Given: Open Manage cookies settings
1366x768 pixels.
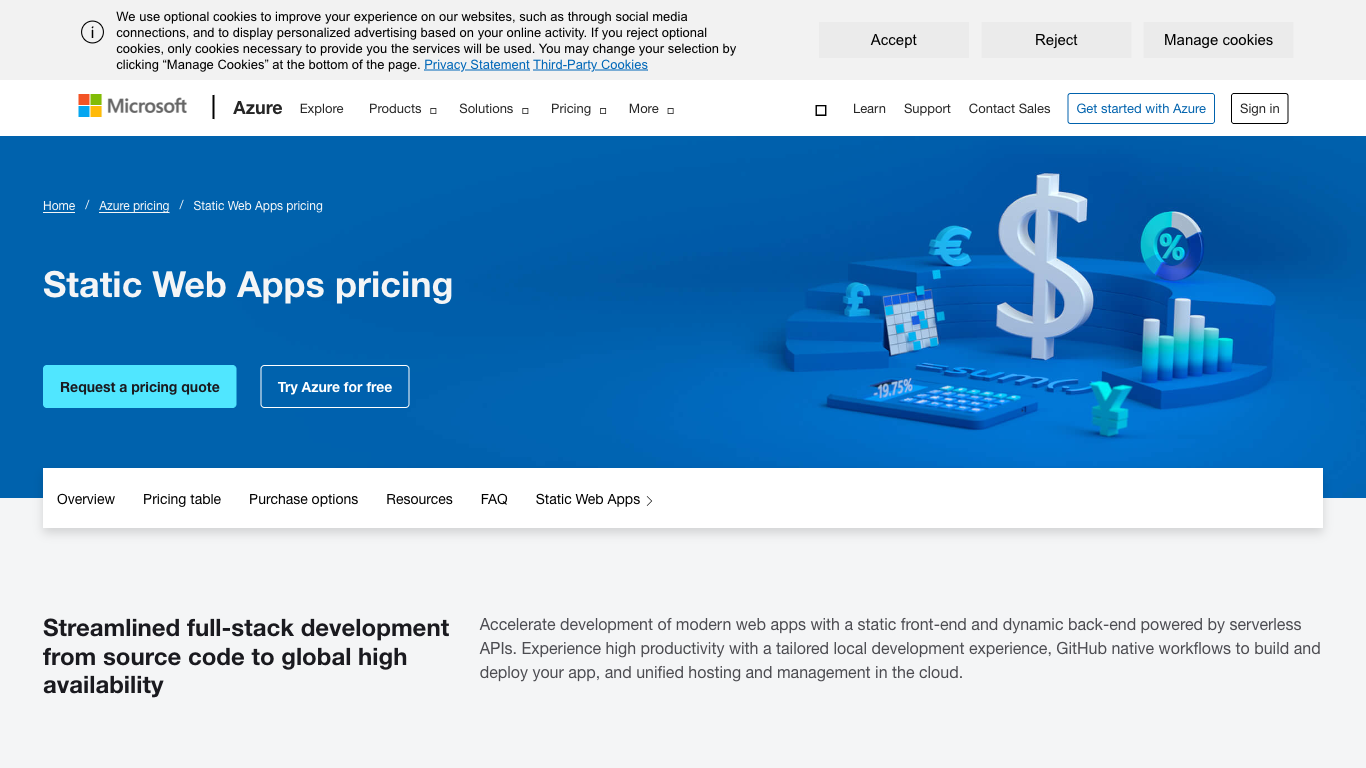Looking at the screenshot, I should (x=1218, y=40).
